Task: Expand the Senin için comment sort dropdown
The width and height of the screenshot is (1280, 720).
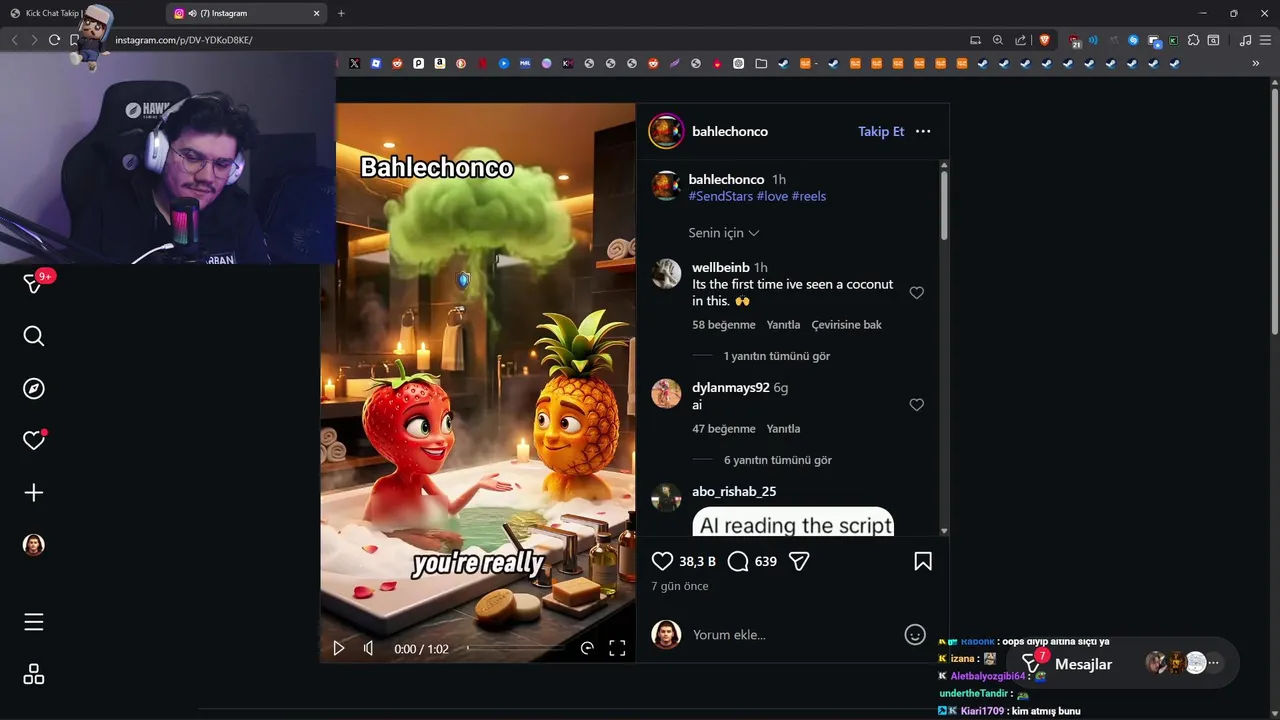Action: (724, 233)
